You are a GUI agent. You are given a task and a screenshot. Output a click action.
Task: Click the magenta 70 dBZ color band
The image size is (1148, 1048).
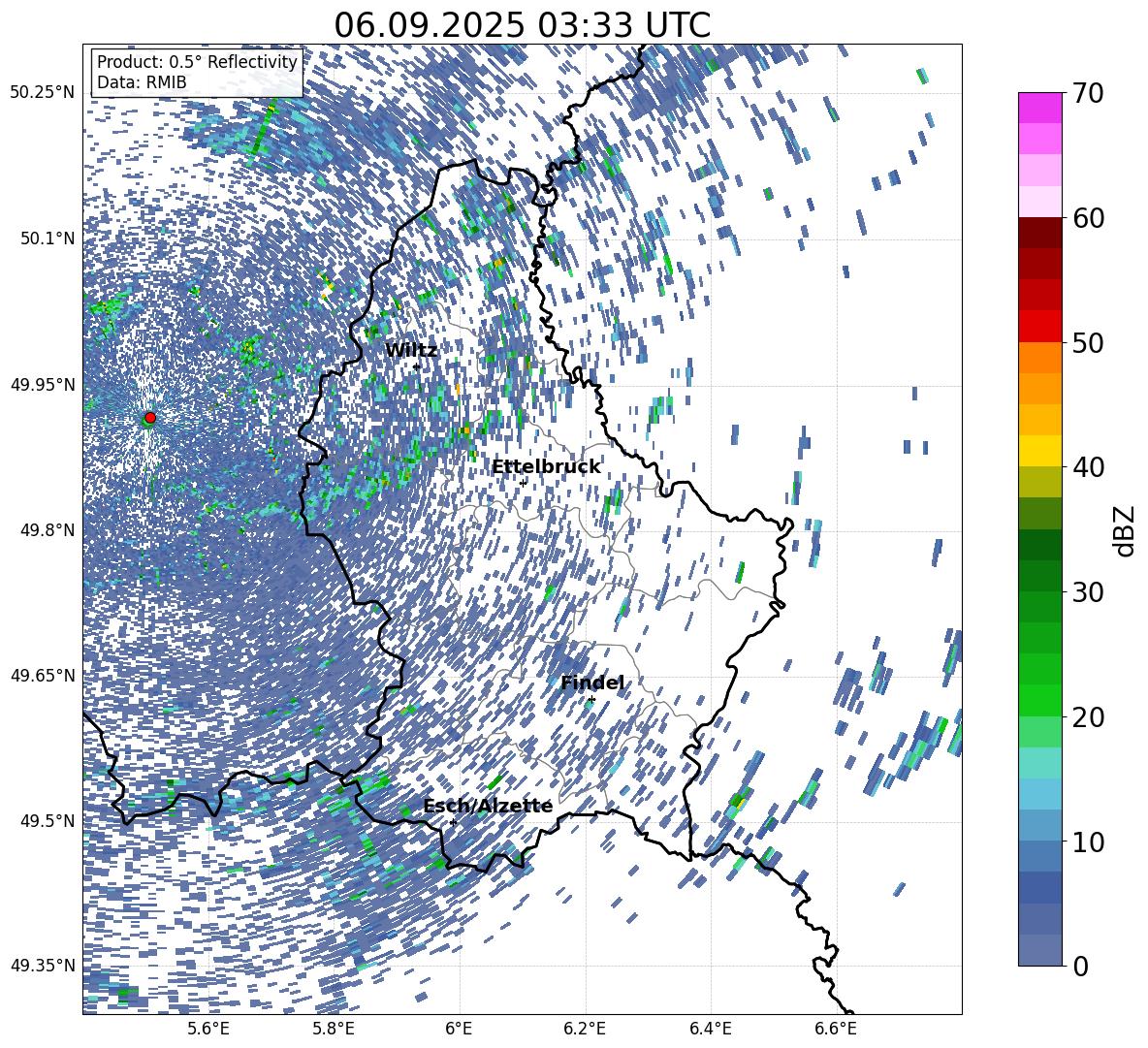click(x=1039, y=108)
